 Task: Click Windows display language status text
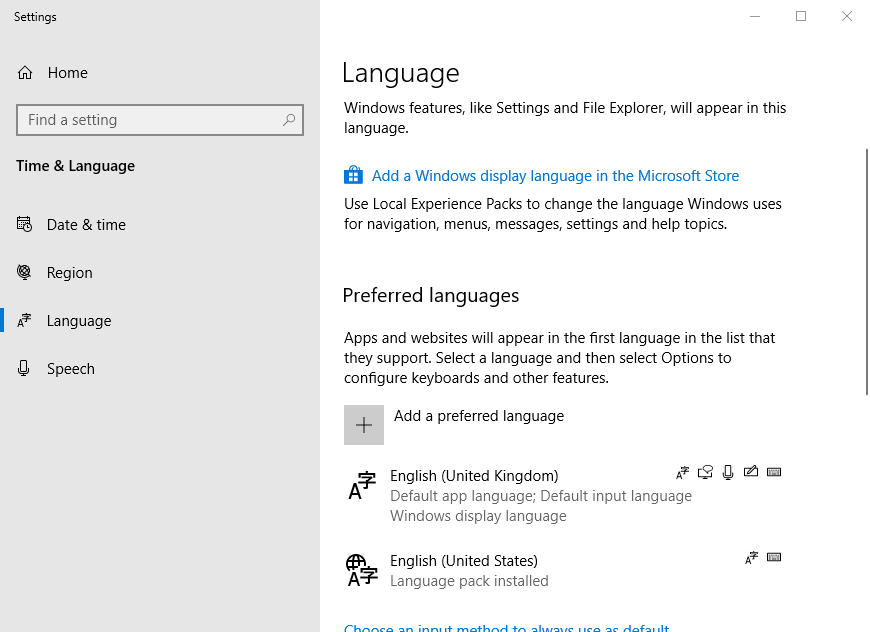478,516
